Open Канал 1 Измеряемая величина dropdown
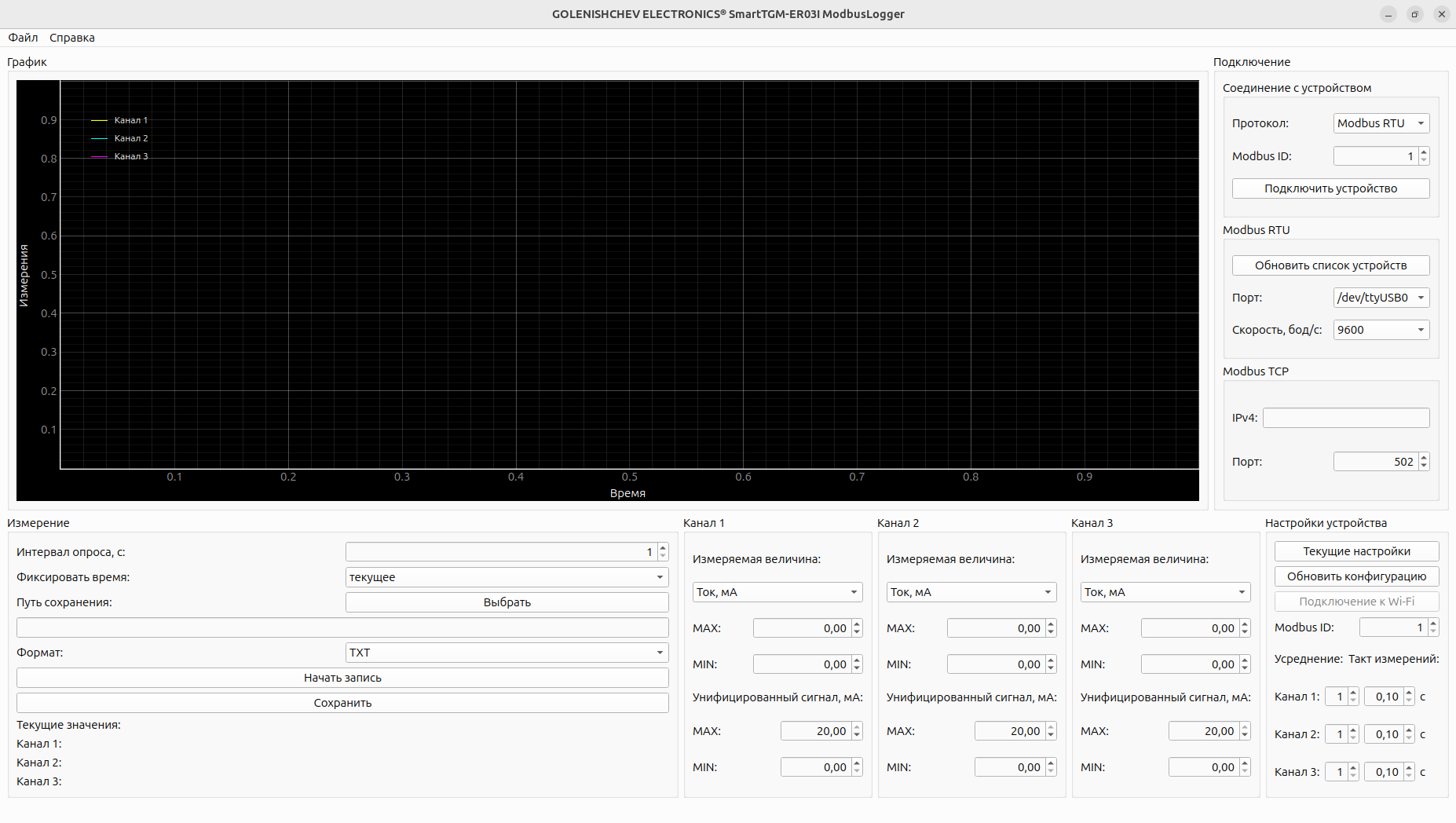The image size is (1456, 823). pos(777,592)
